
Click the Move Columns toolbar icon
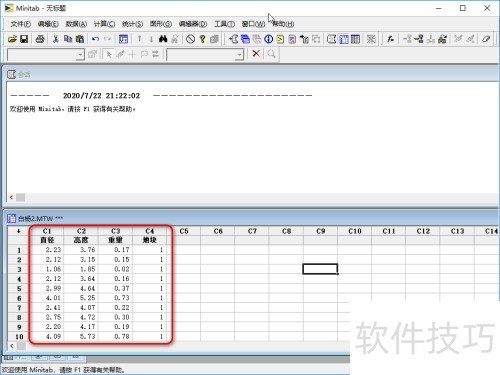pyautogui.click(x=442, y=39)
